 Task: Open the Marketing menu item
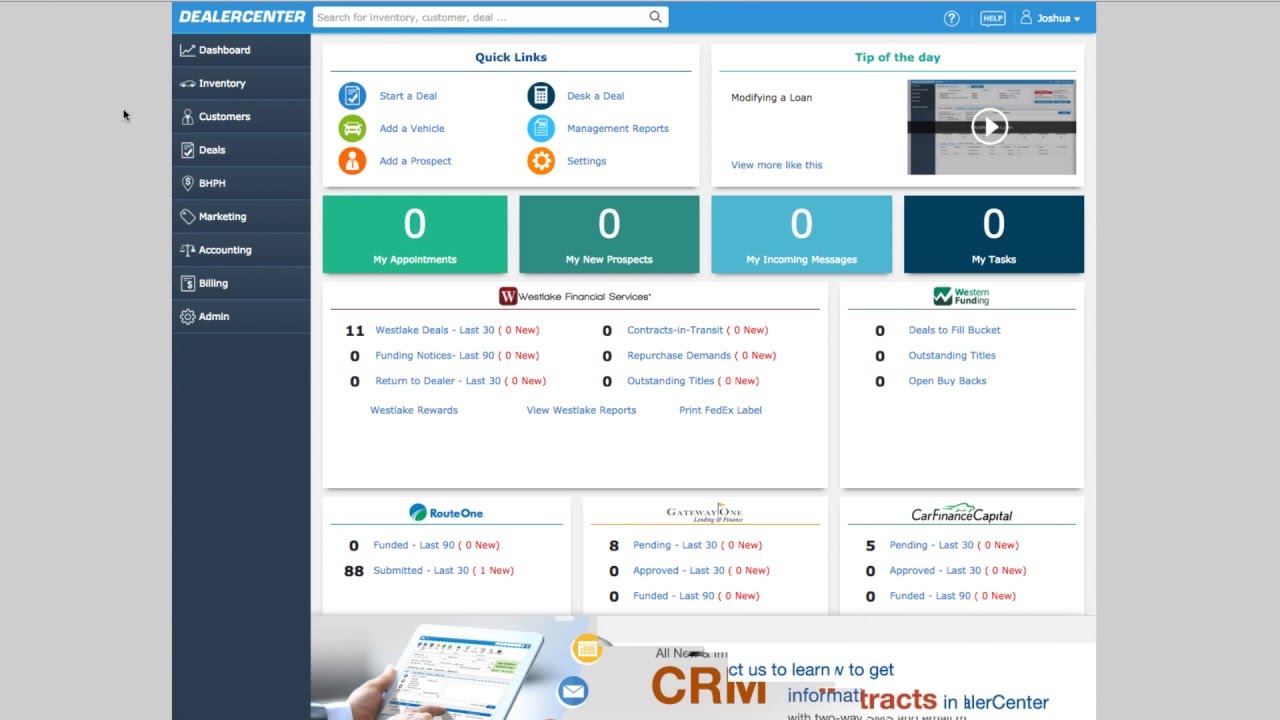tap(241, 216)
